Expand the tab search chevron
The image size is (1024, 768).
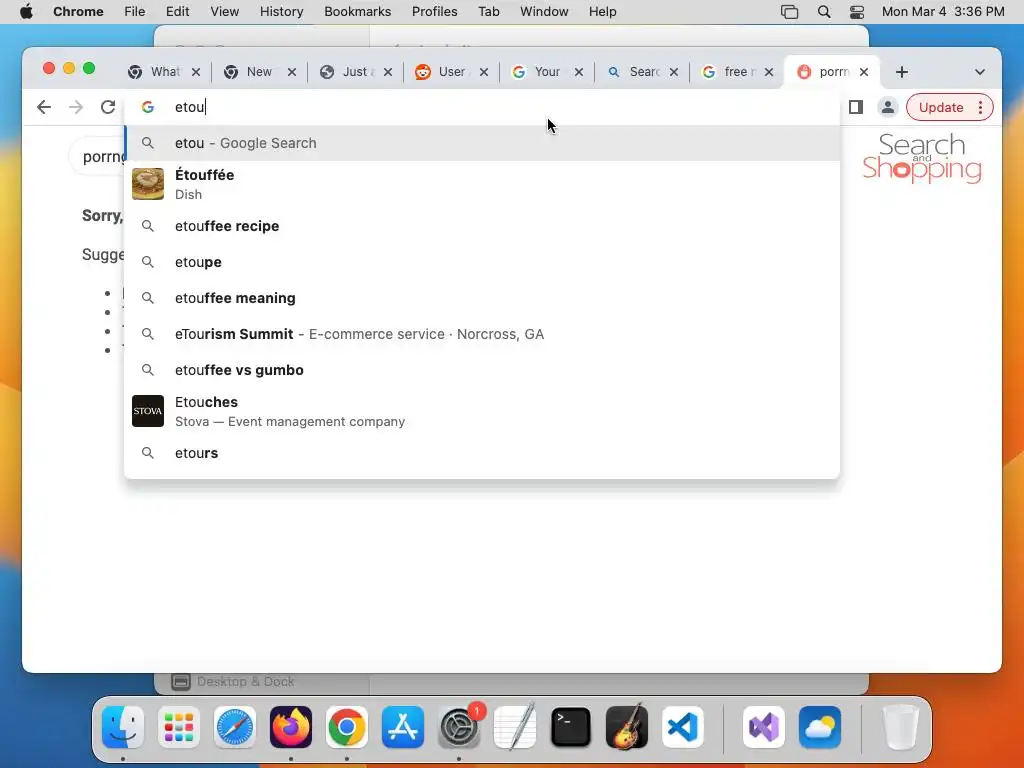click(980, 72)
